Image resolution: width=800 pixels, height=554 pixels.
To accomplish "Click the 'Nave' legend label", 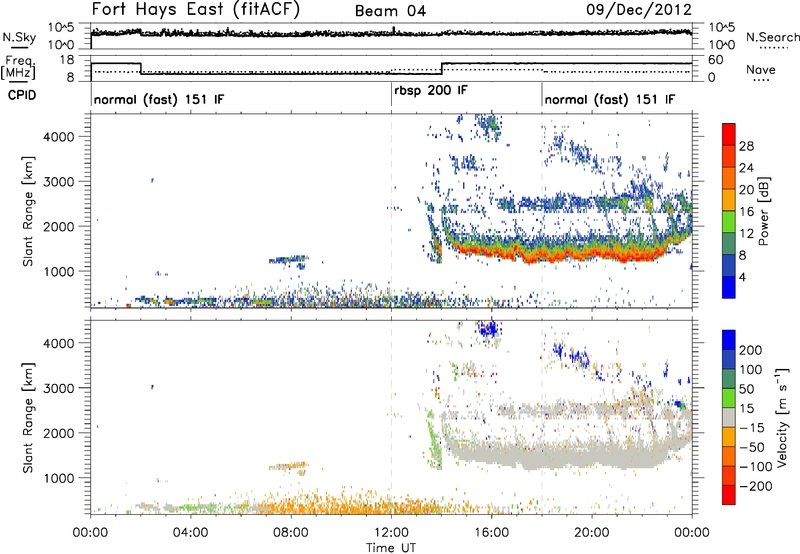I will click(x=760, y=69).
